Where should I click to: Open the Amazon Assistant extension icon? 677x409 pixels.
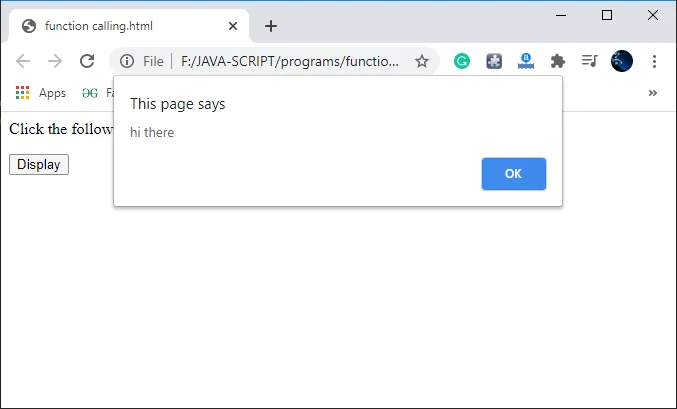click(526, 61)
